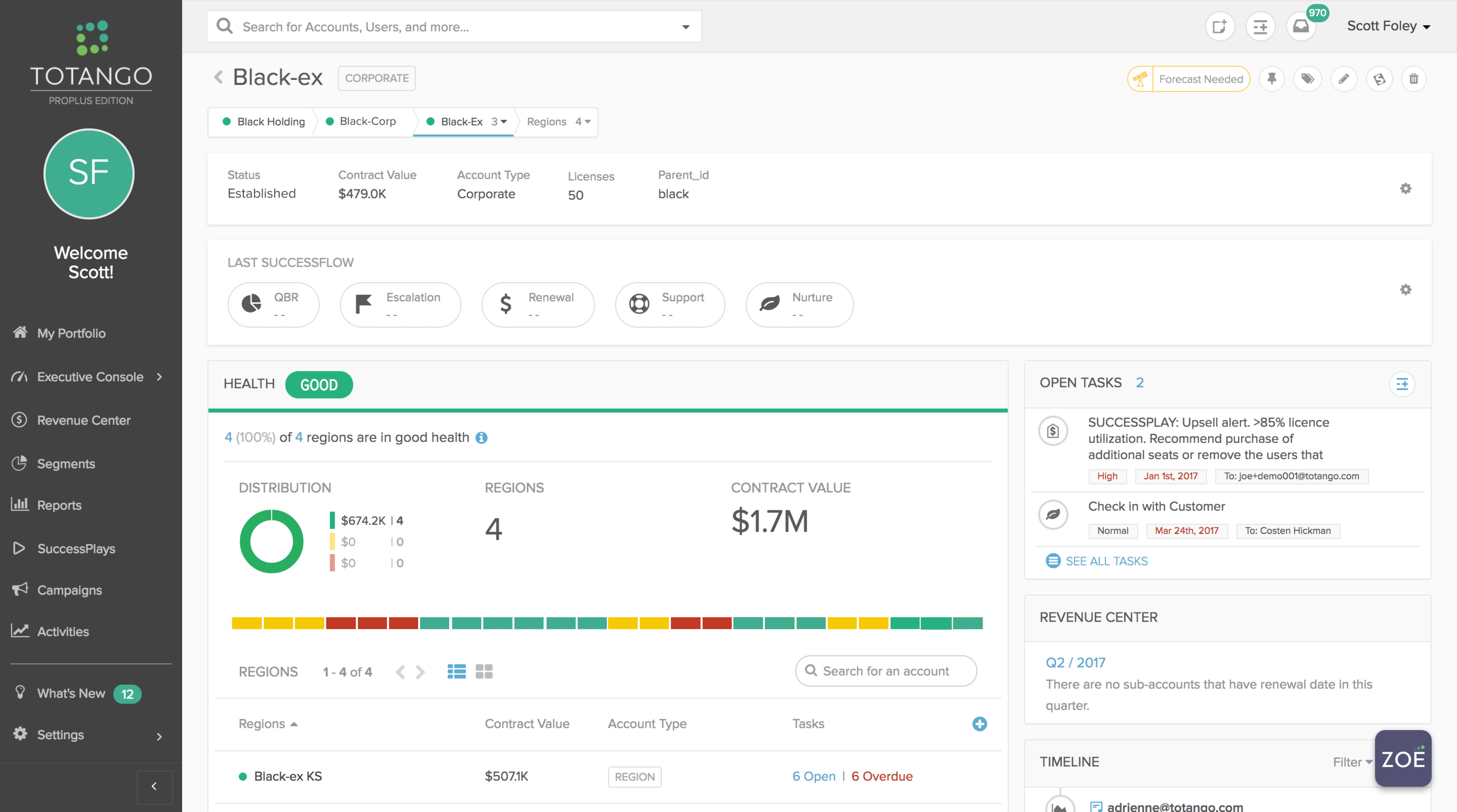Delete the account with the trash icon
Screen dimensions: 1457x812
(x=1413, y=79)
